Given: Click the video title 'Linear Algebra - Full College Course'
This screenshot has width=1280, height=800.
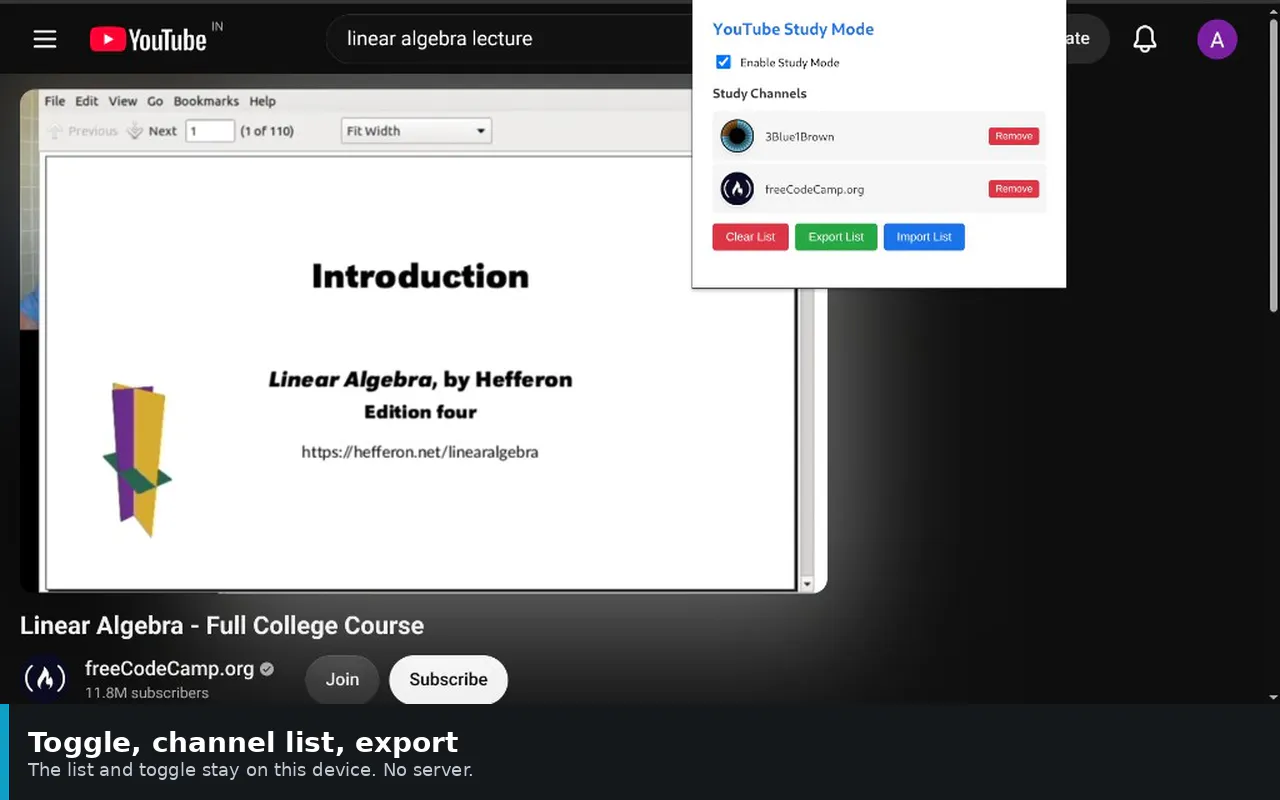Looking at the screenshot, I should (x=222, y=626).
